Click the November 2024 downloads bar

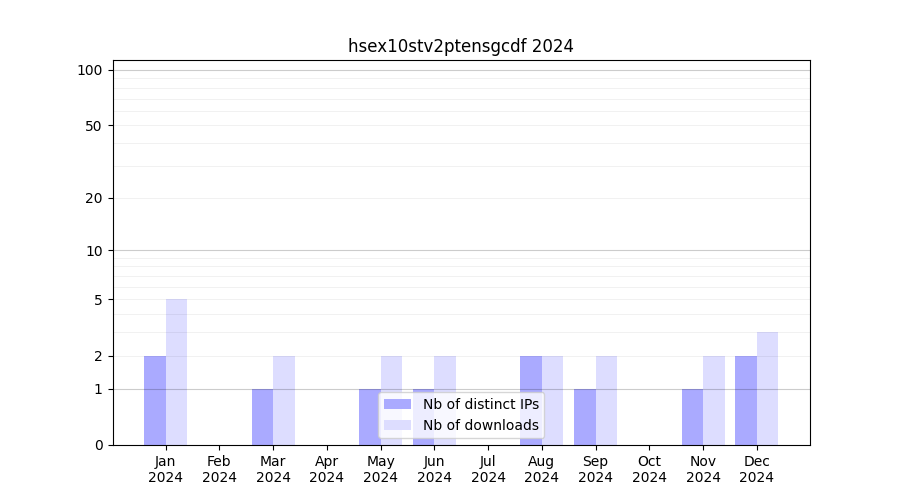(x=714, y=400)
